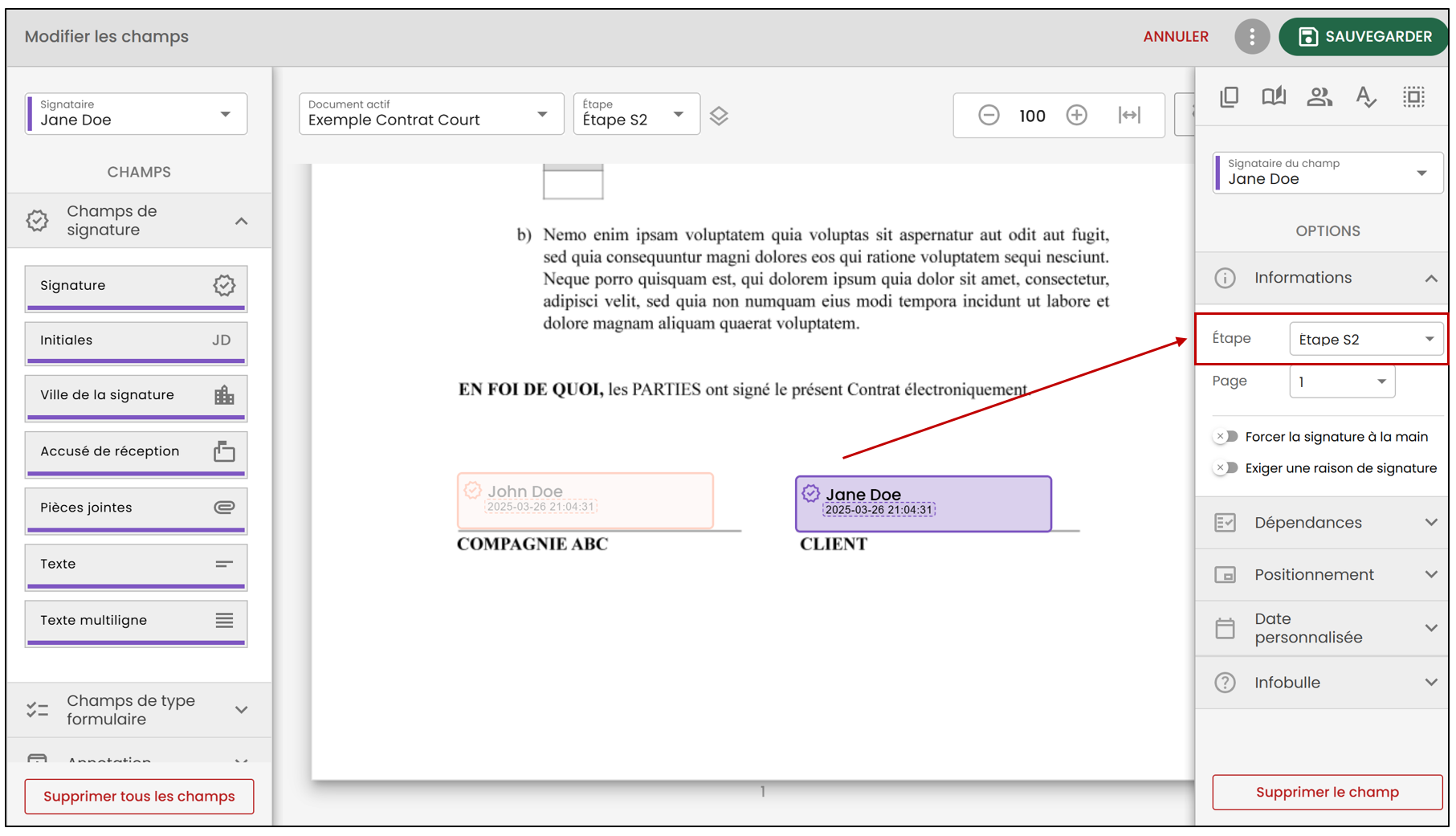Click Supprimer tous les champs button

pyautogui.click(x=139, y=797)
